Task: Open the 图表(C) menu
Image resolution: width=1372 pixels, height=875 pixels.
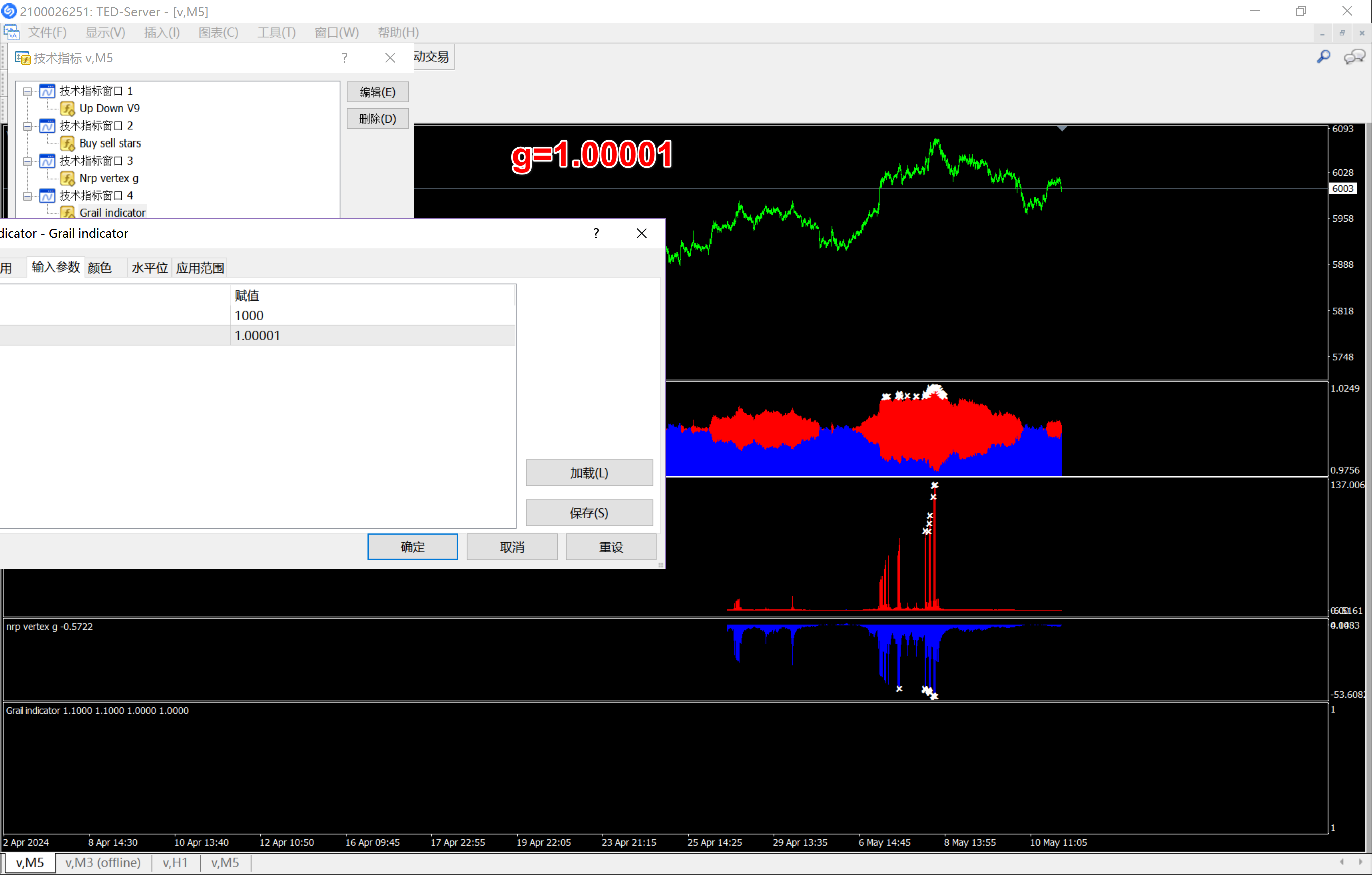Action: coord(218,33)
